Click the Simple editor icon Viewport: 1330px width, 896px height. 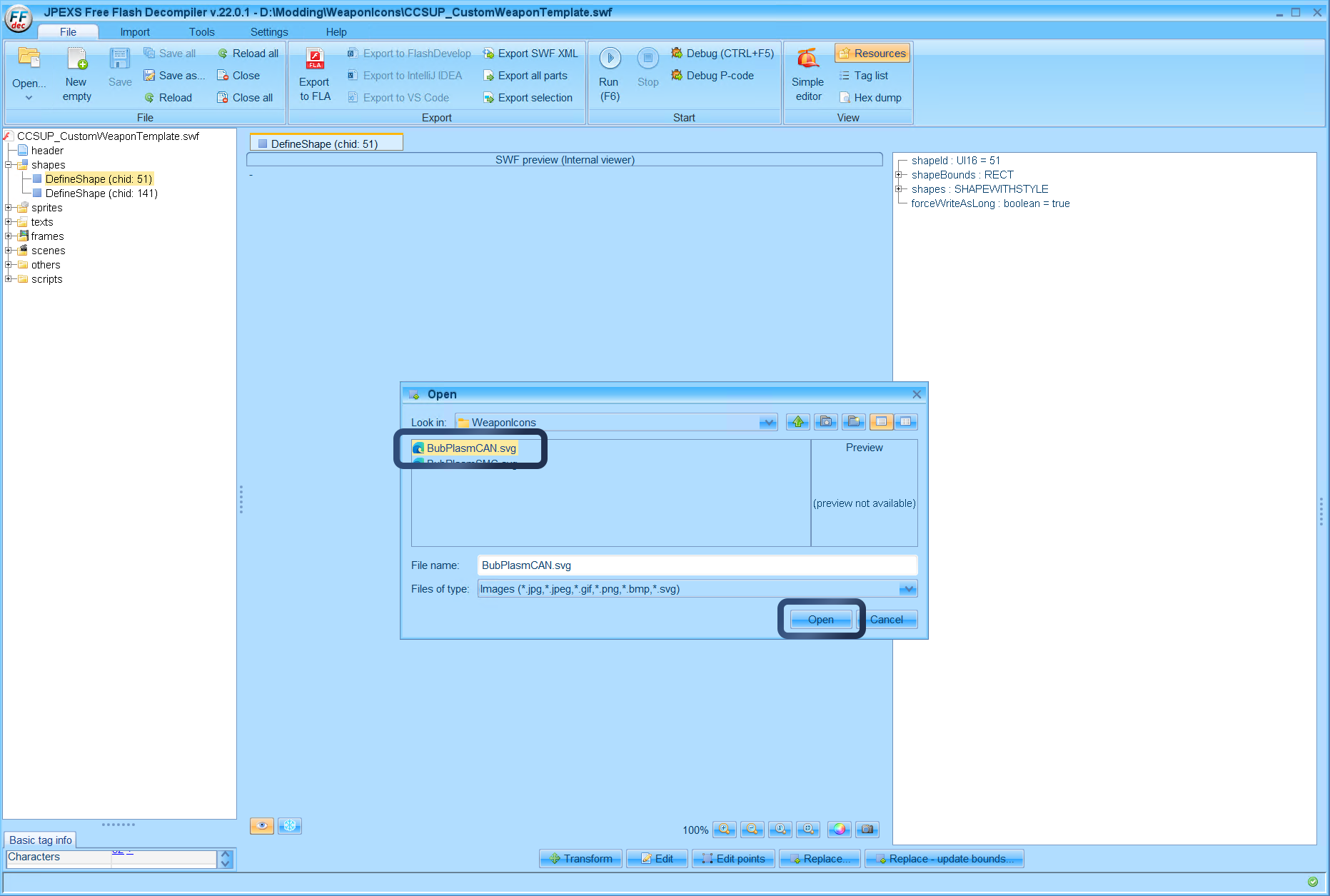[807, 59]
